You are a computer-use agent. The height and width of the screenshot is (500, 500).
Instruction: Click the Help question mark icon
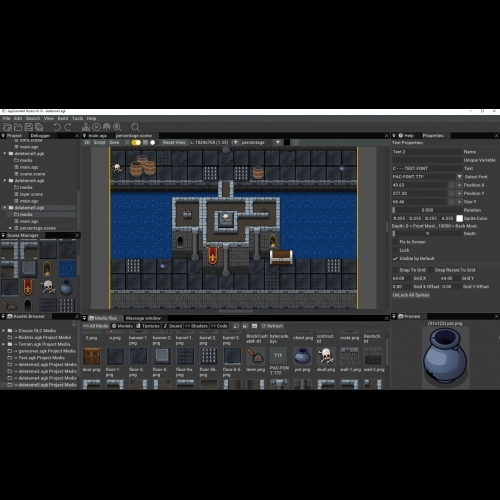coord(401,136)
